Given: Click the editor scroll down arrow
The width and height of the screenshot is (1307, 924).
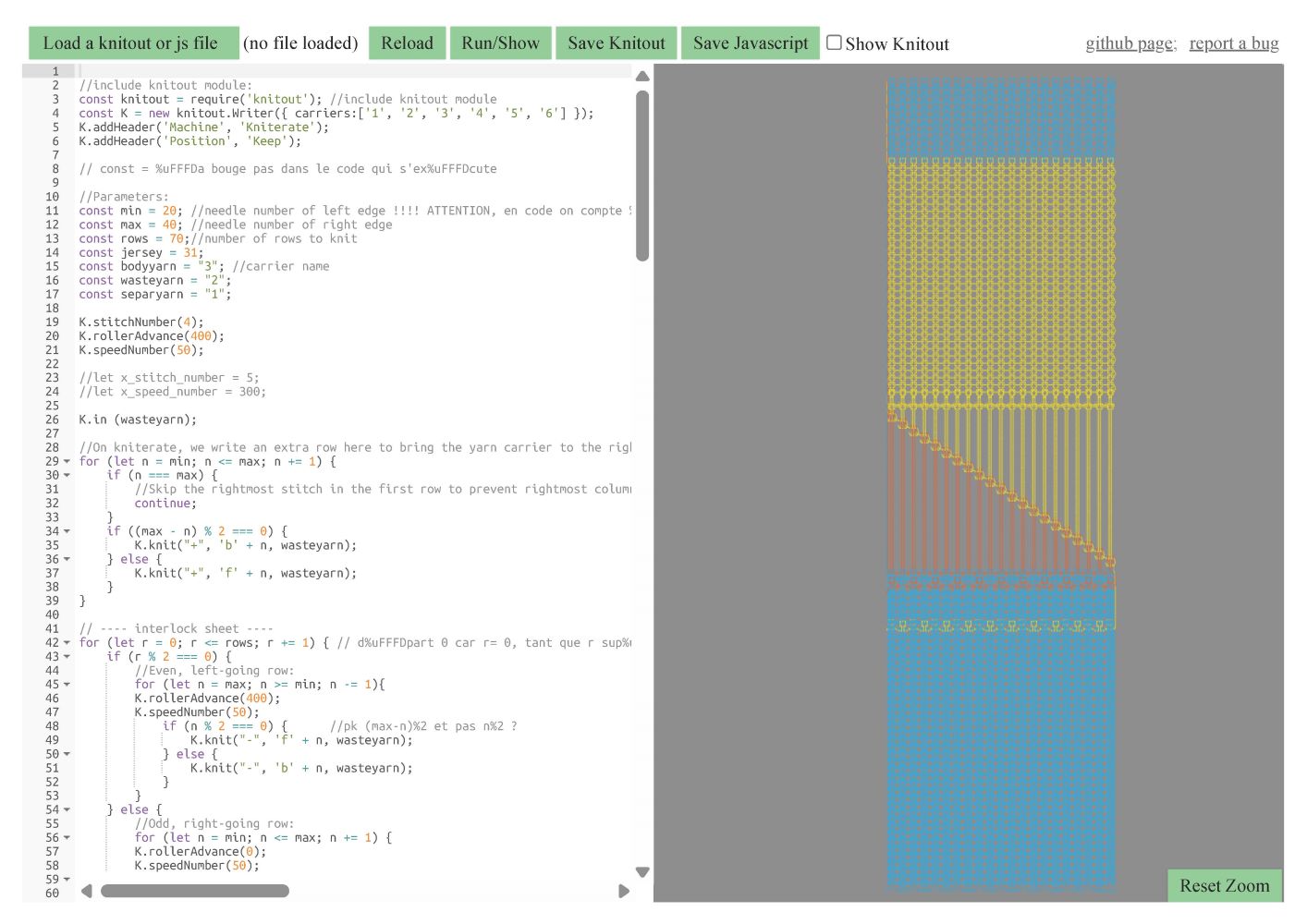Looking at the screenshot, I should [642, 872].
